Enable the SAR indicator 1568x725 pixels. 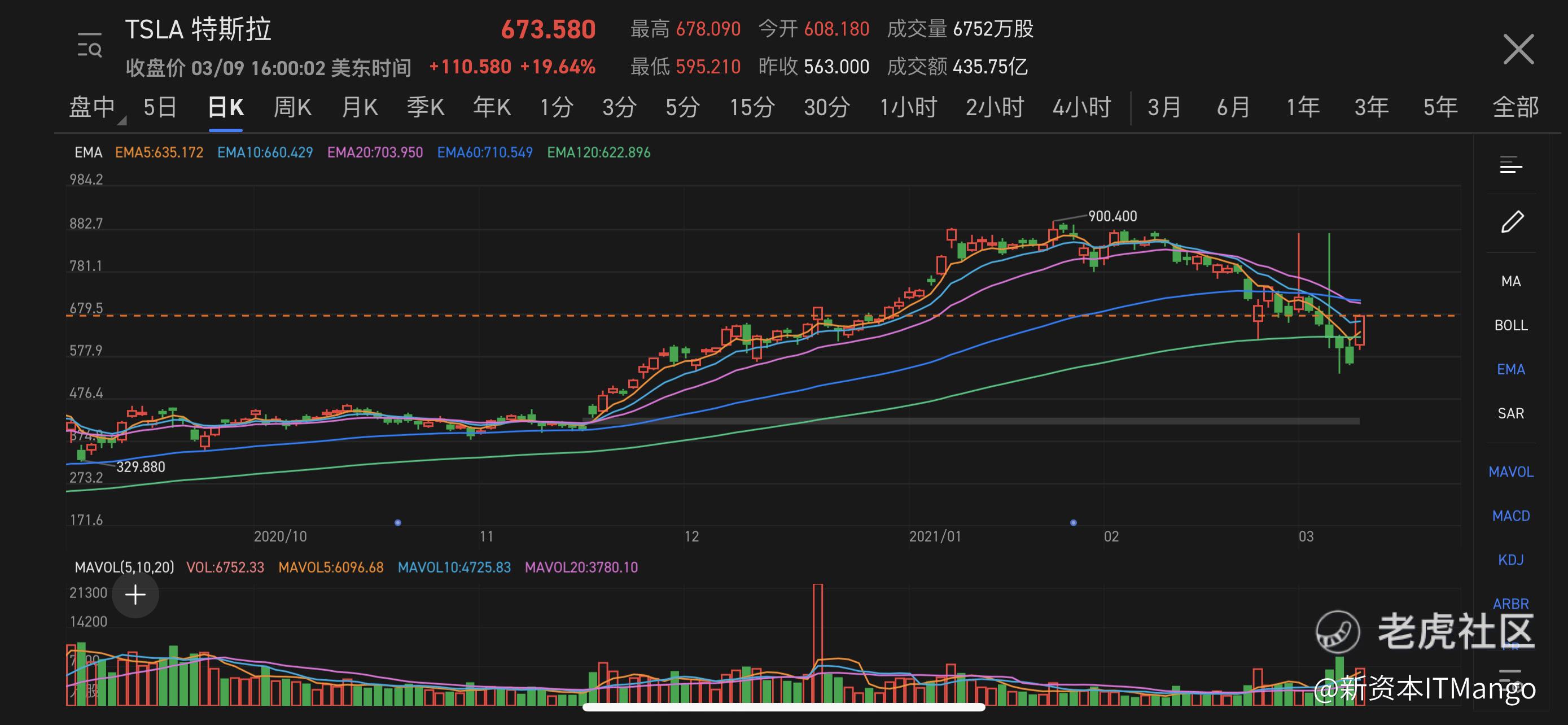pos(1511,413)
